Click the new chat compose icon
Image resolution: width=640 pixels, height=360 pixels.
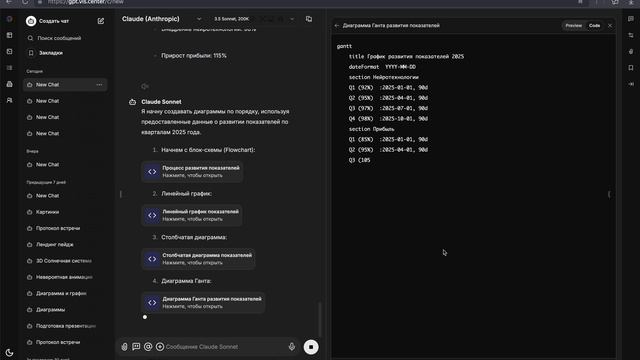pos(101,21)
